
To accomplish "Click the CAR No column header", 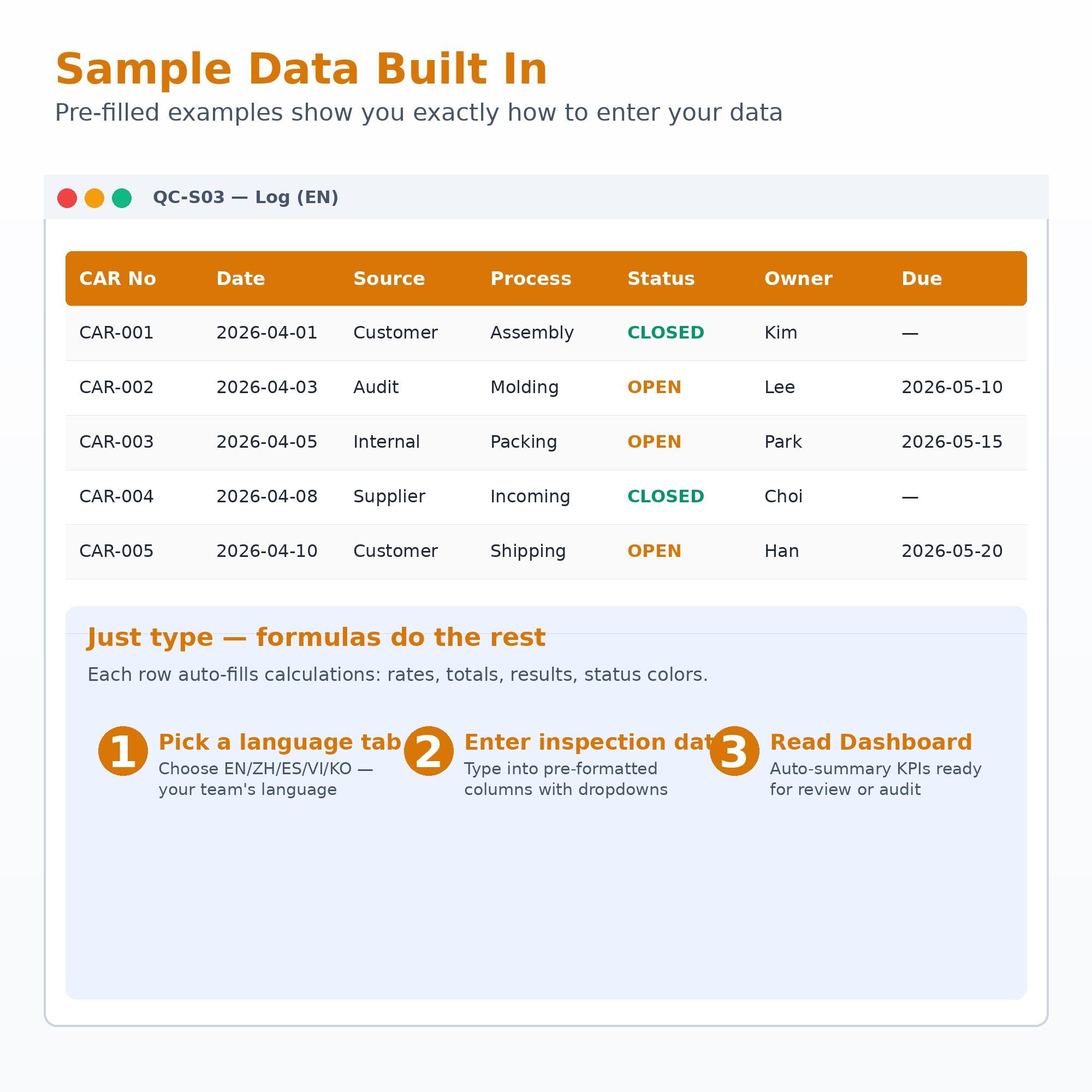I will [x=117, y=278].
